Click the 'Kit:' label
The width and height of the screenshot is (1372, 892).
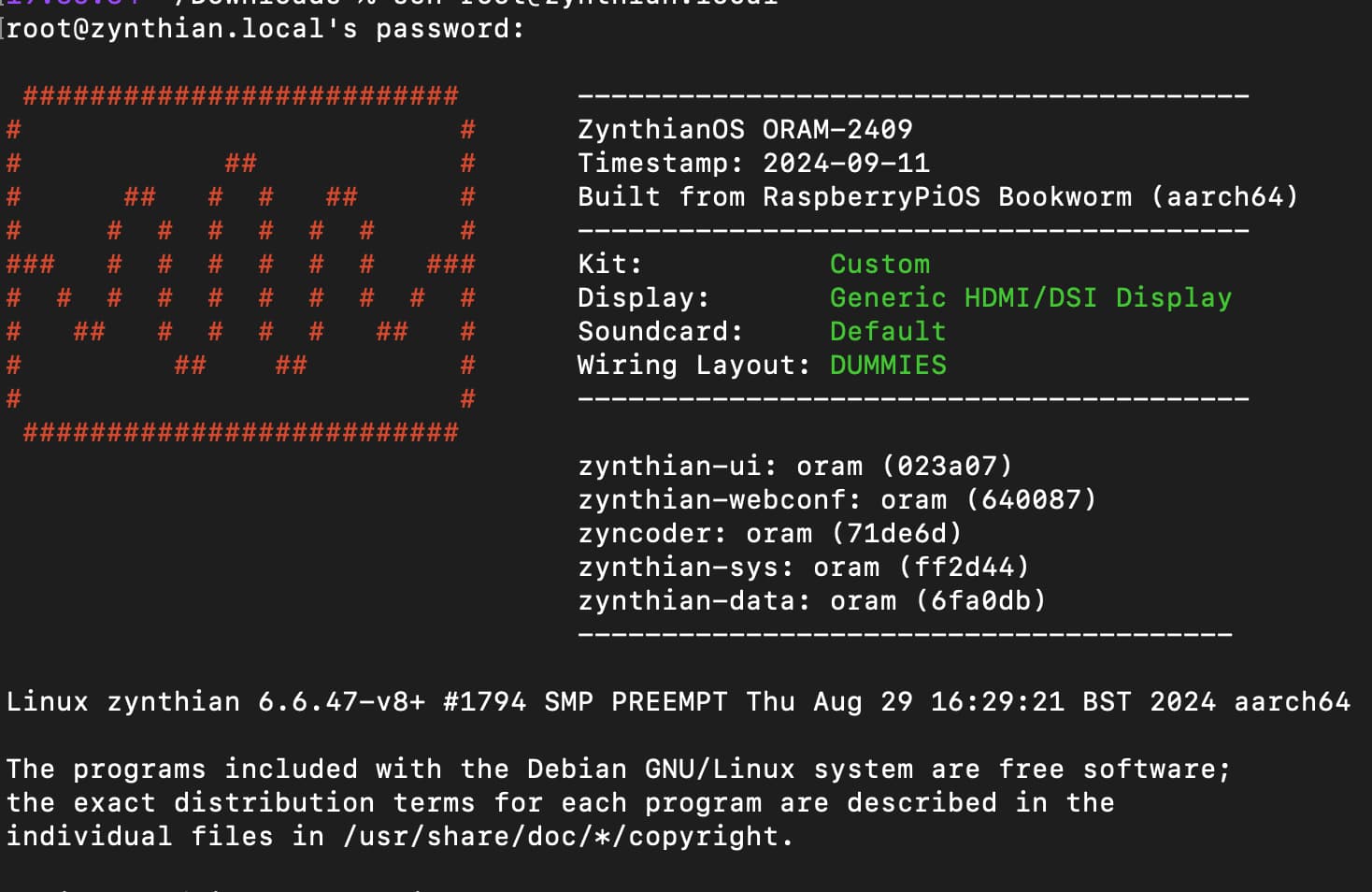(610, 264)
